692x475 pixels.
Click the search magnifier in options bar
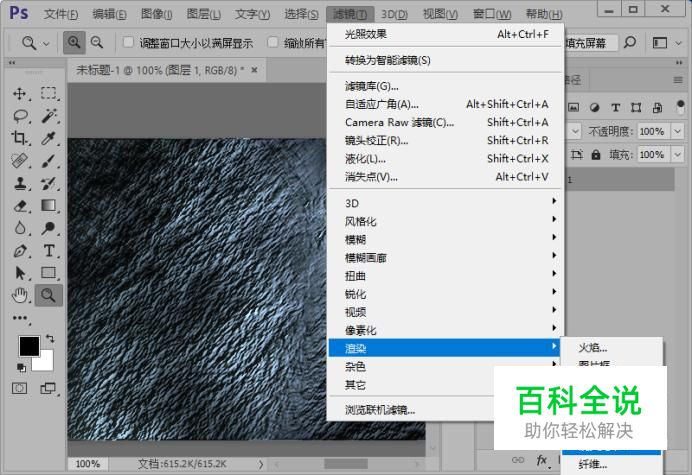coord(630,43)
